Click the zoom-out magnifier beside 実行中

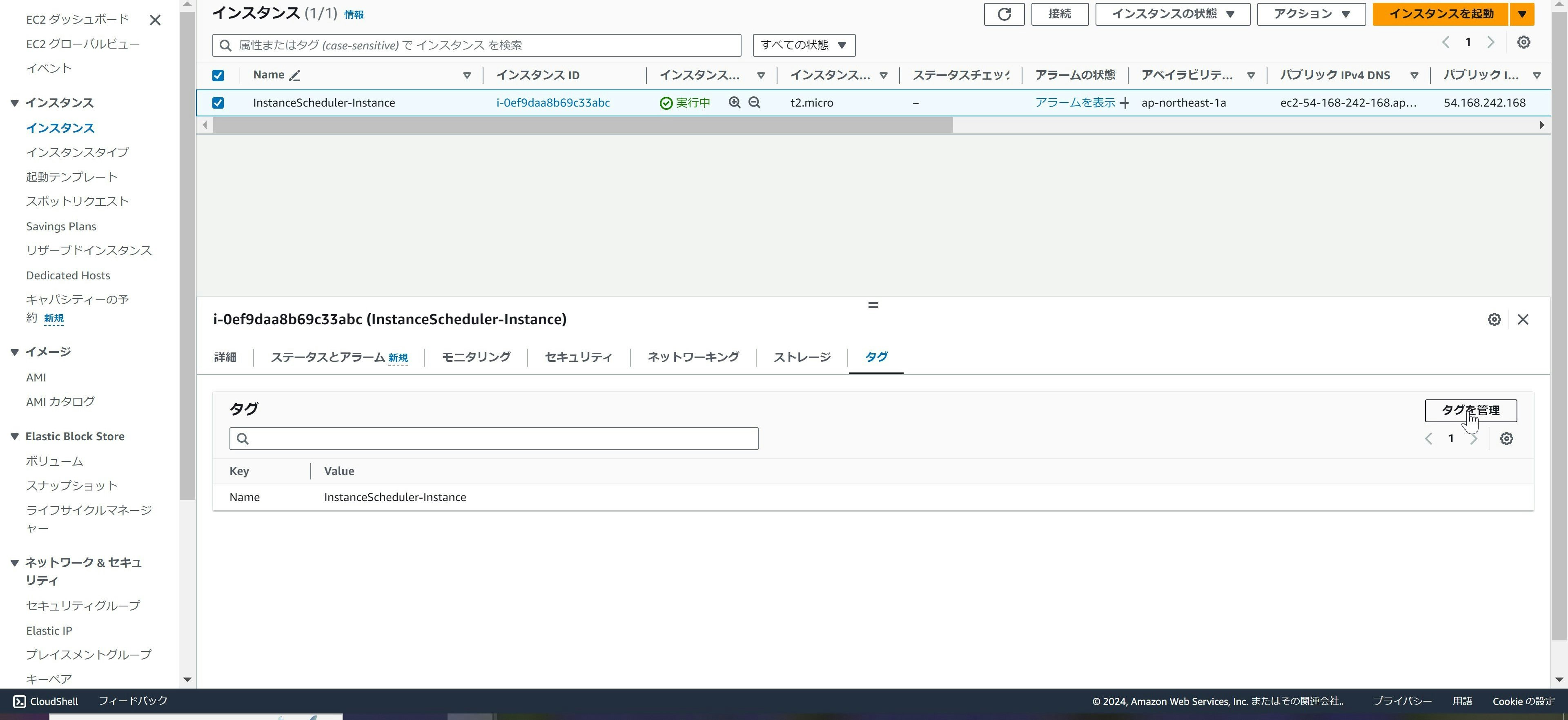tap(754, 103)
